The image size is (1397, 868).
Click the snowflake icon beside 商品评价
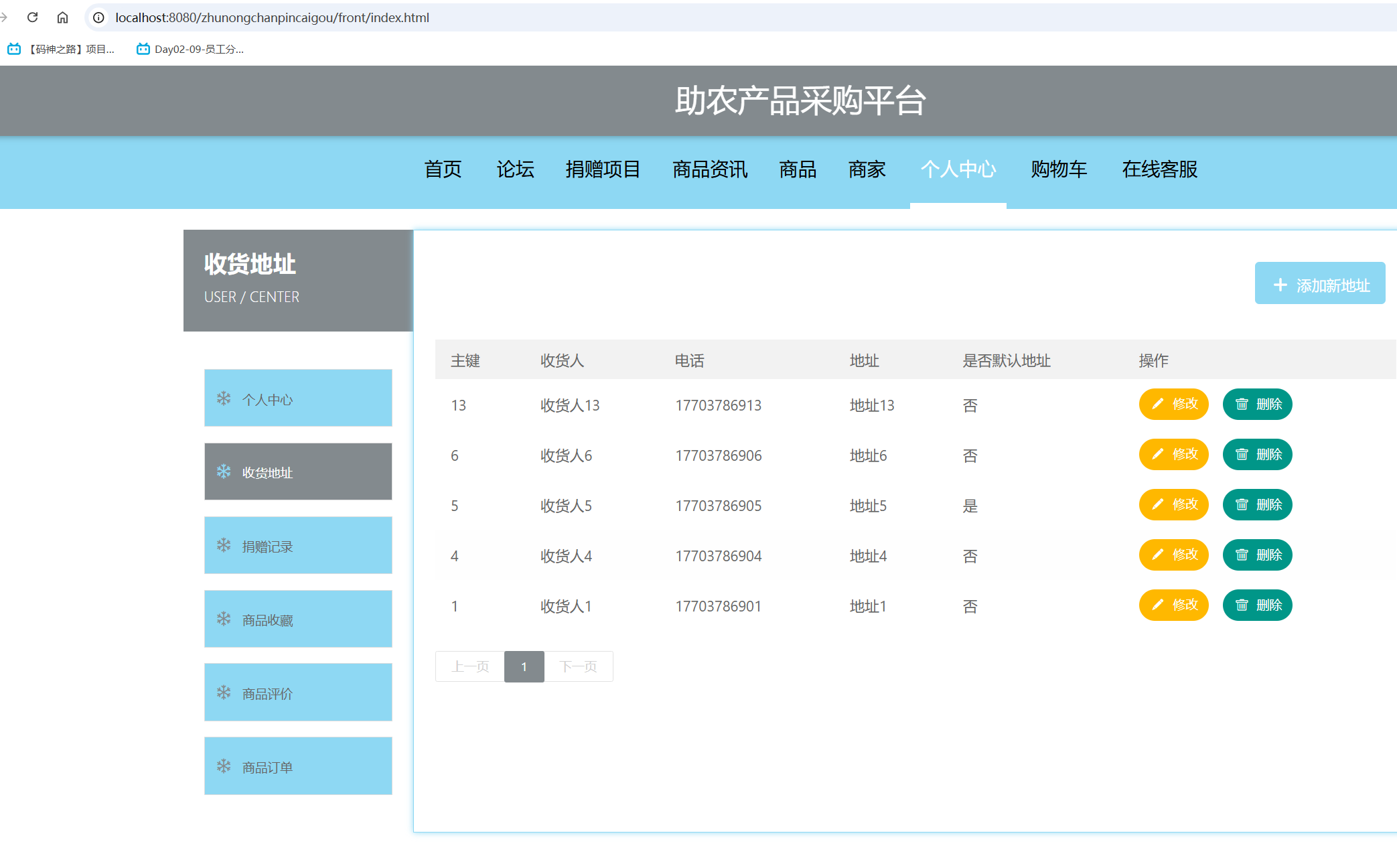tap(224, 693)
